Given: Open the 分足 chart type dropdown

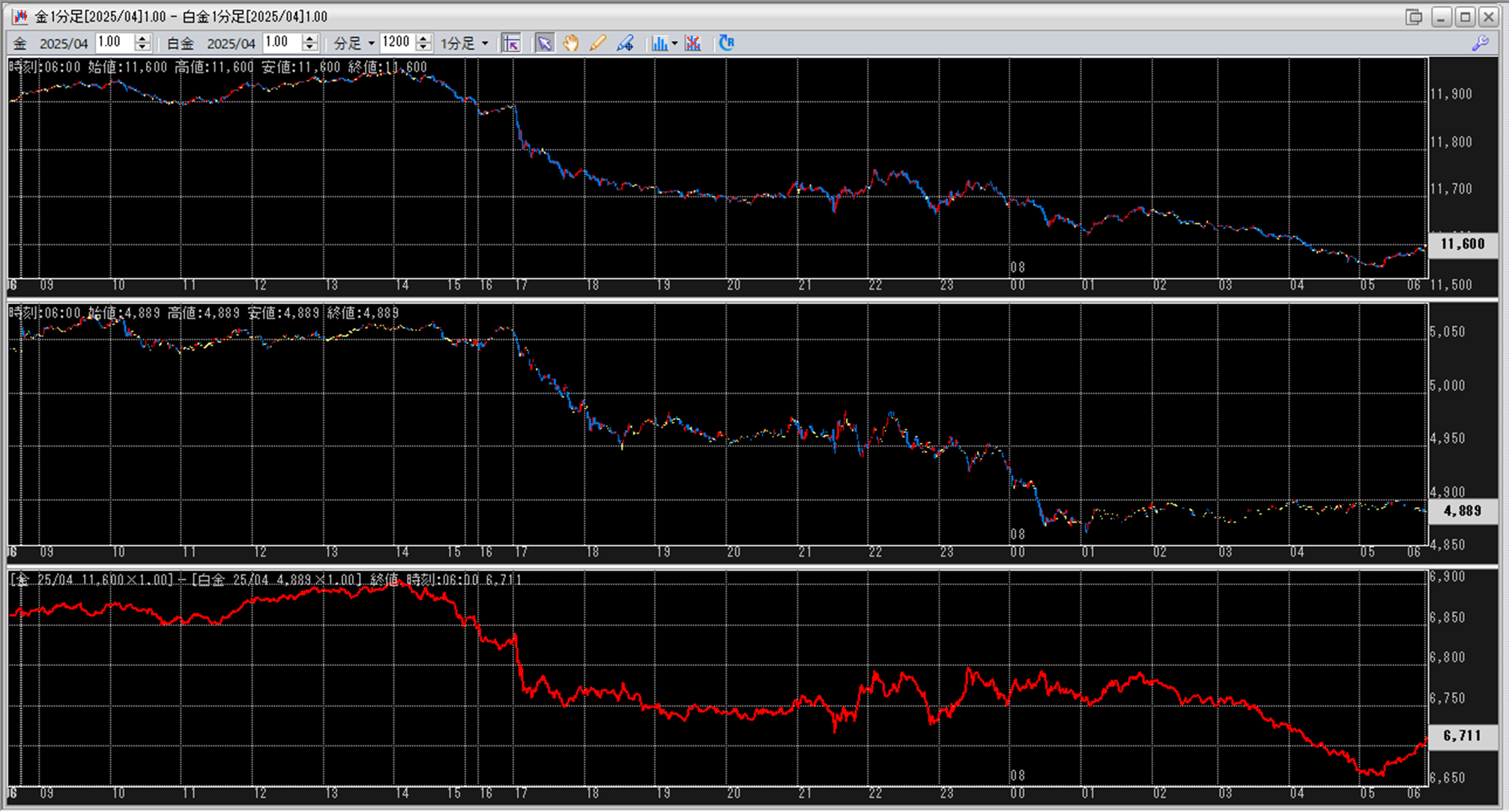Looking at the screenshot, I should 354,43.
